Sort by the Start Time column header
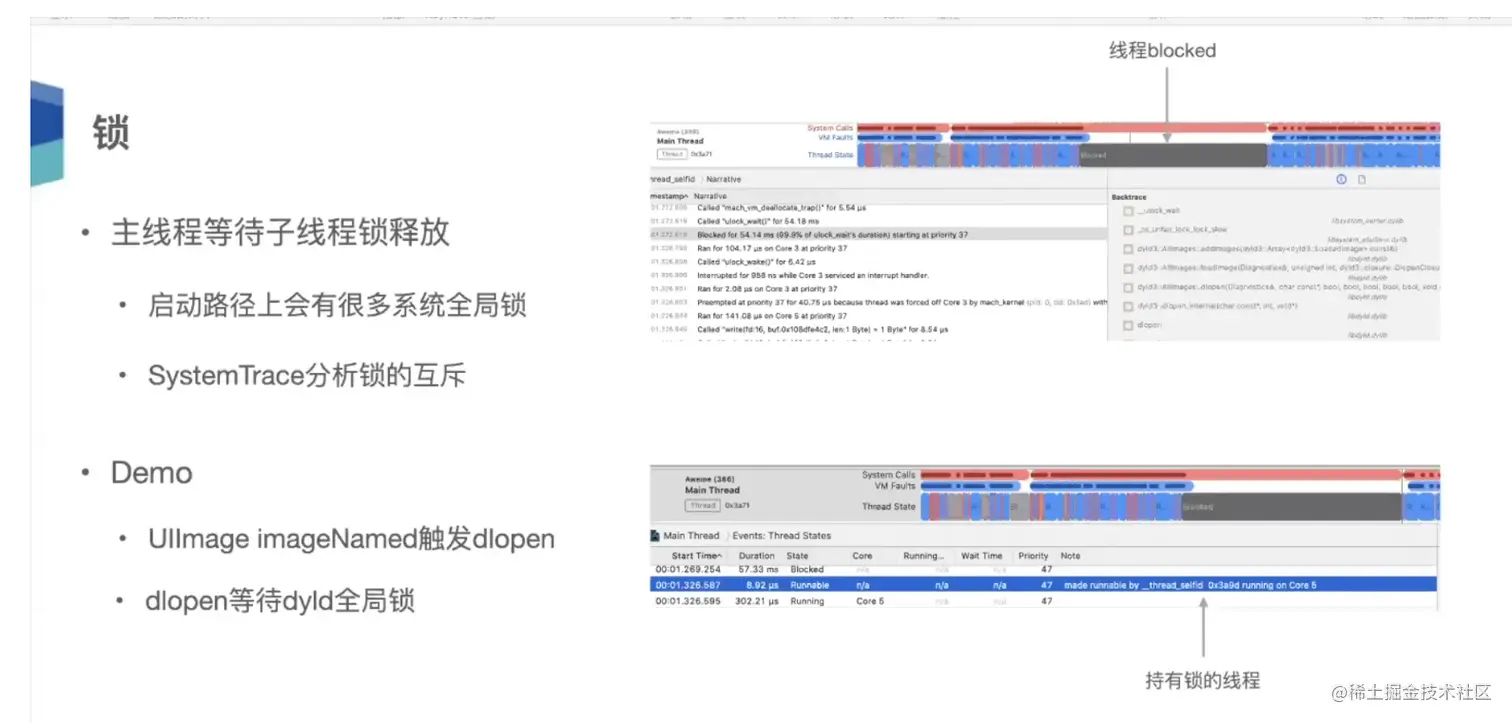The width and height of the screenshot is (1512, 723). click(696, 556)
